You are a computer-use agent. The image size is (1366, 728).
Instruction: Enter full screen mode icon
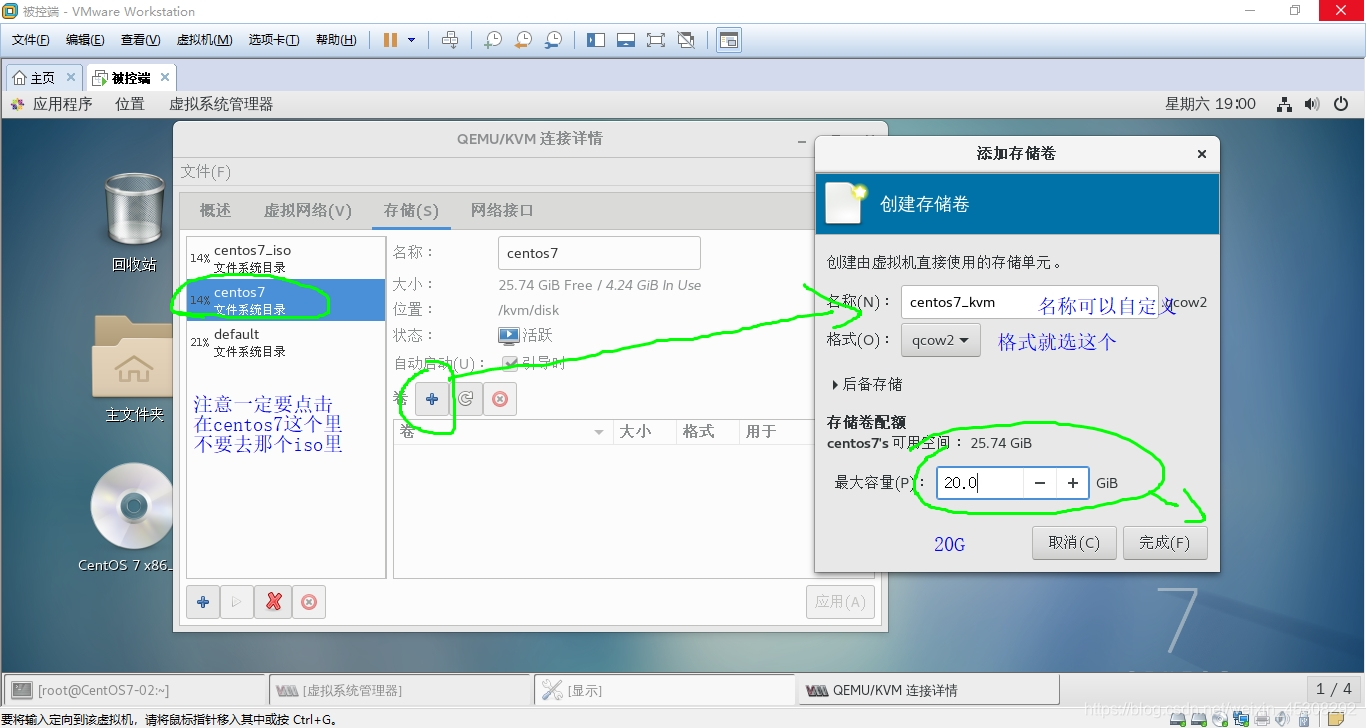point(656,40)
